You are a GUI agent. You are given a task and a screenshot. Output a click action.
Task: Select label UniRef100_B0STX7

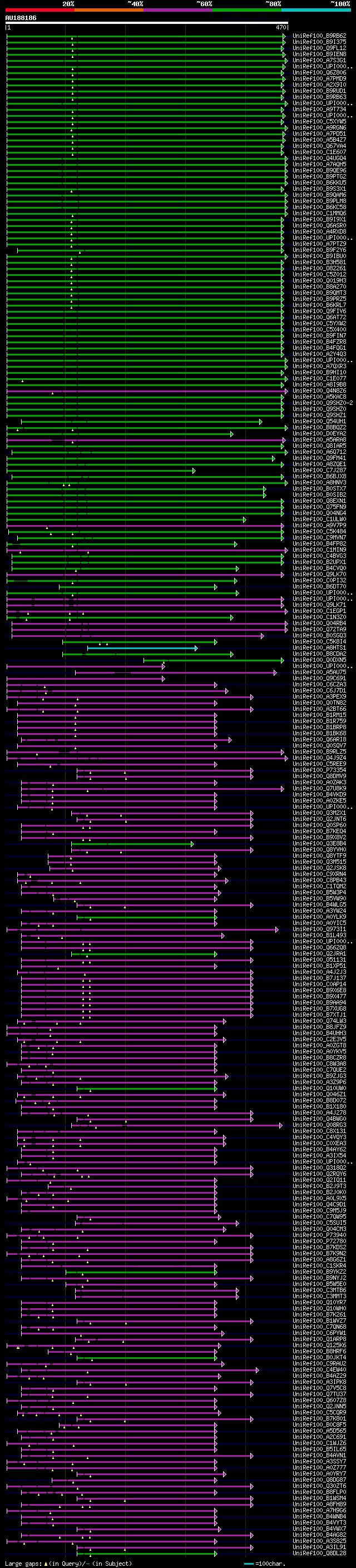tap(319, 489)
